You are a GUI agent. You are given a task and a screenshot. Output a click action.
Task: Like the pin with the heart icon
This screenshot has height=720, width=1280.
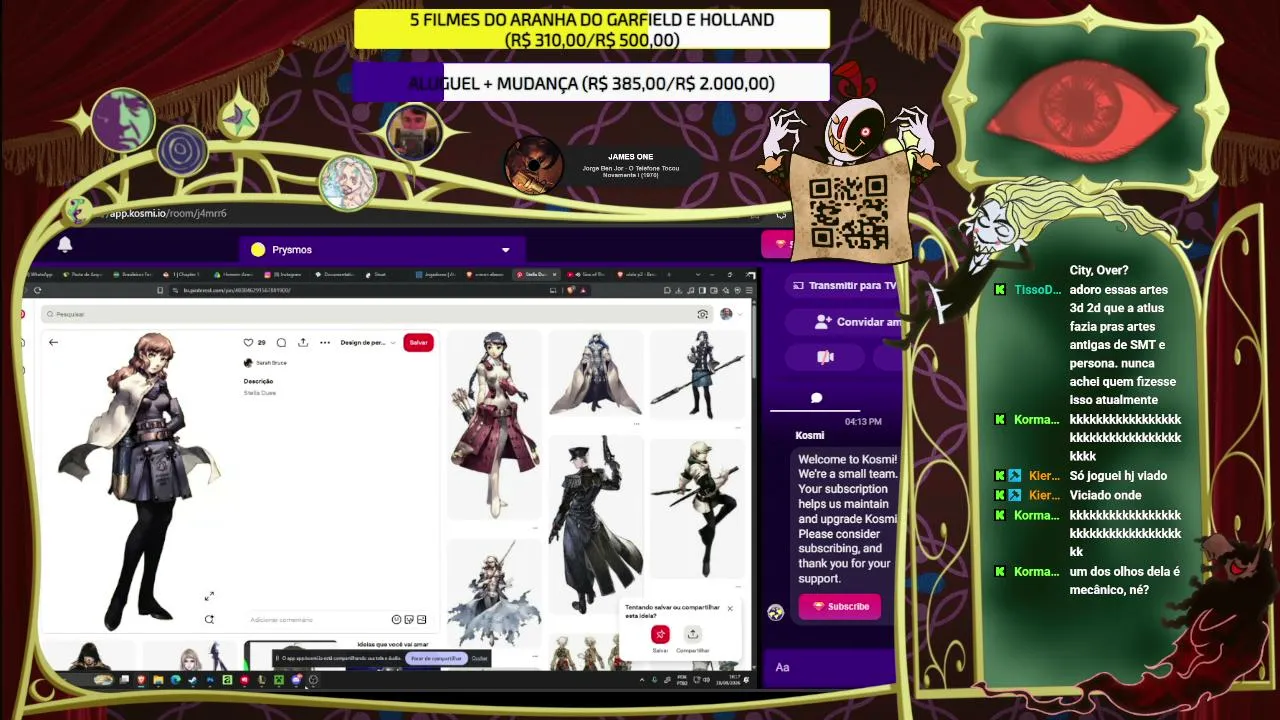coord(248,343)
